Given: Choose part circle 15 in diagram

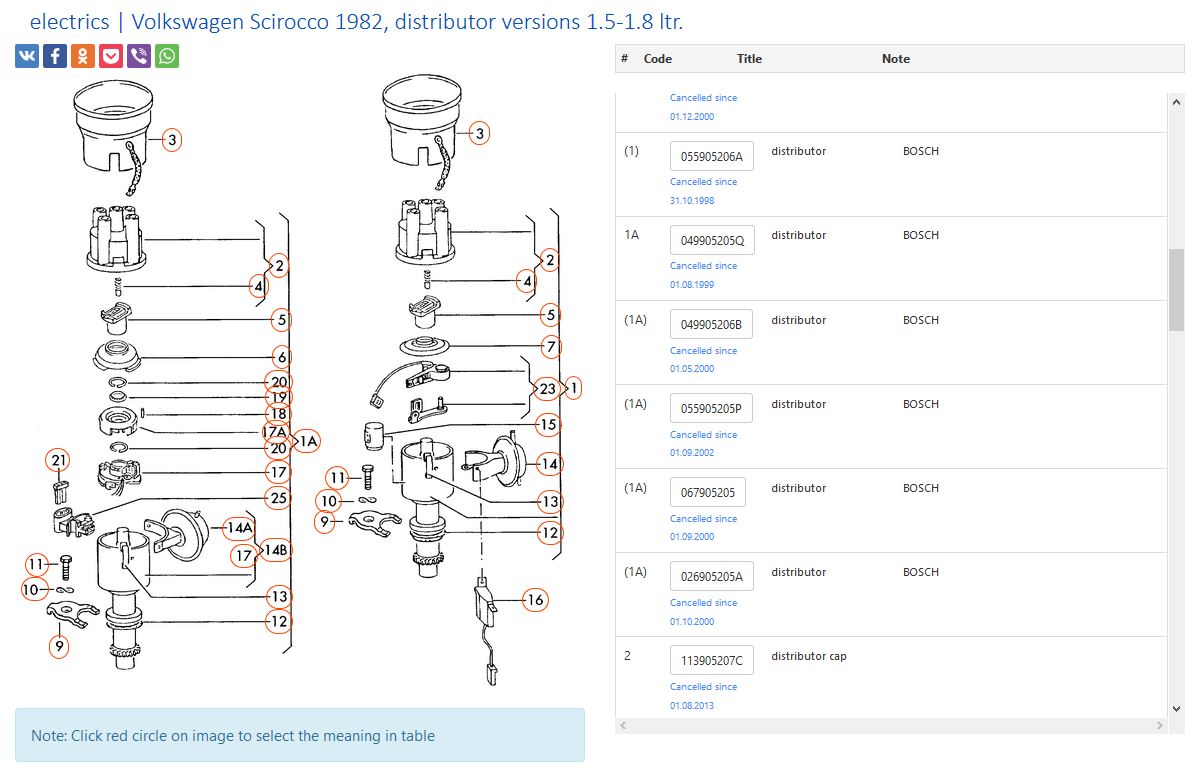Looking at the screenshot, I should click(547, 424).
